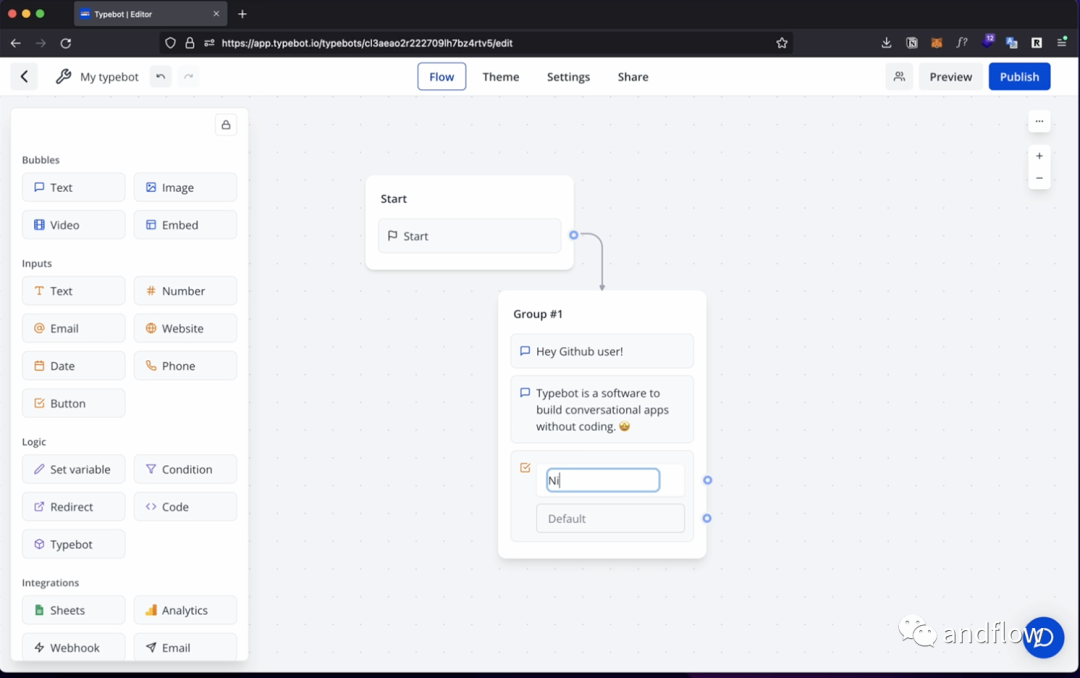Open the Share tab
This screenshot has width=1080, height=678.
pos(633,76)
